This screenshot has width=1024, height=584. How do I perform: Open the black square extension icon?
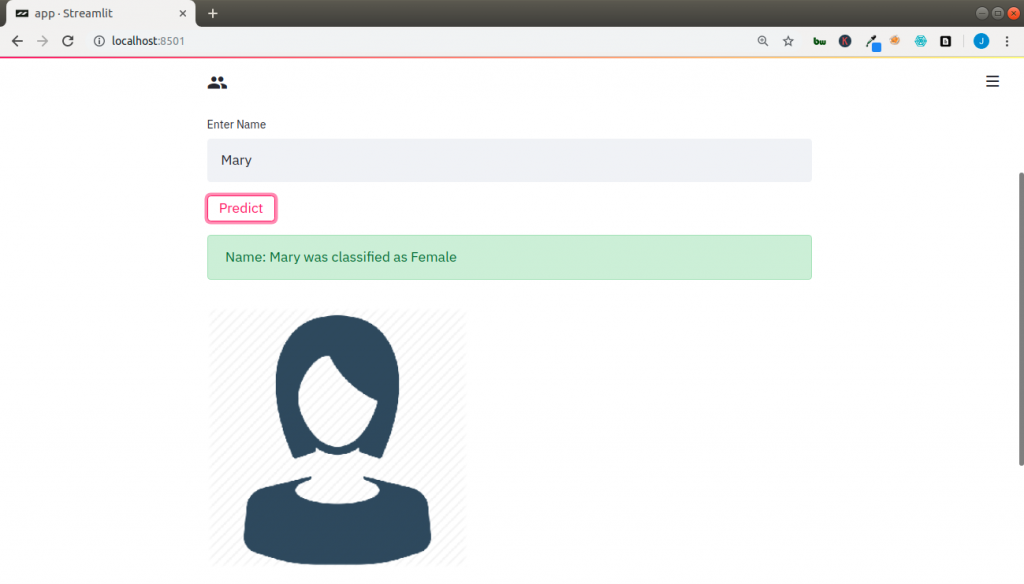click(x=945, y=41)
